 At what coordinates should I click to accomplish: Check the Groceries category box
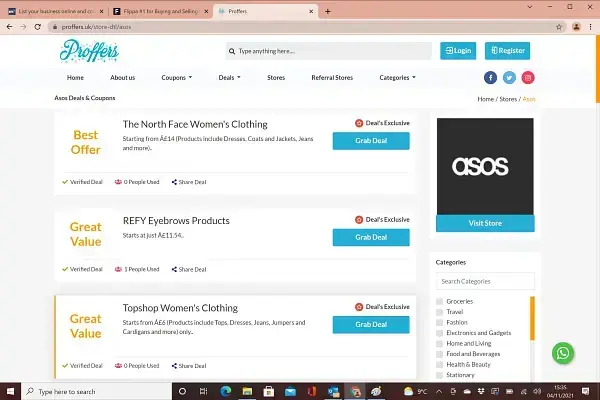point(439,302)
